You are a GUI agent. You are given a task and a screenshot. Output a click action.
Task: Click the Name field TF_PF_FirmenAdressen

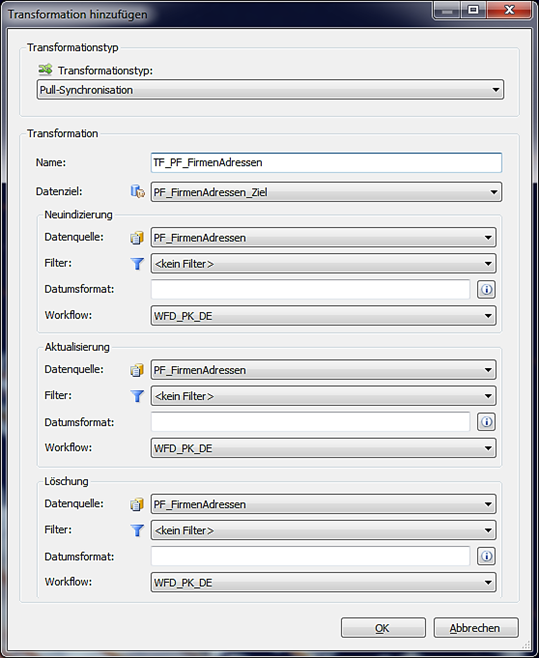(326, 162)
